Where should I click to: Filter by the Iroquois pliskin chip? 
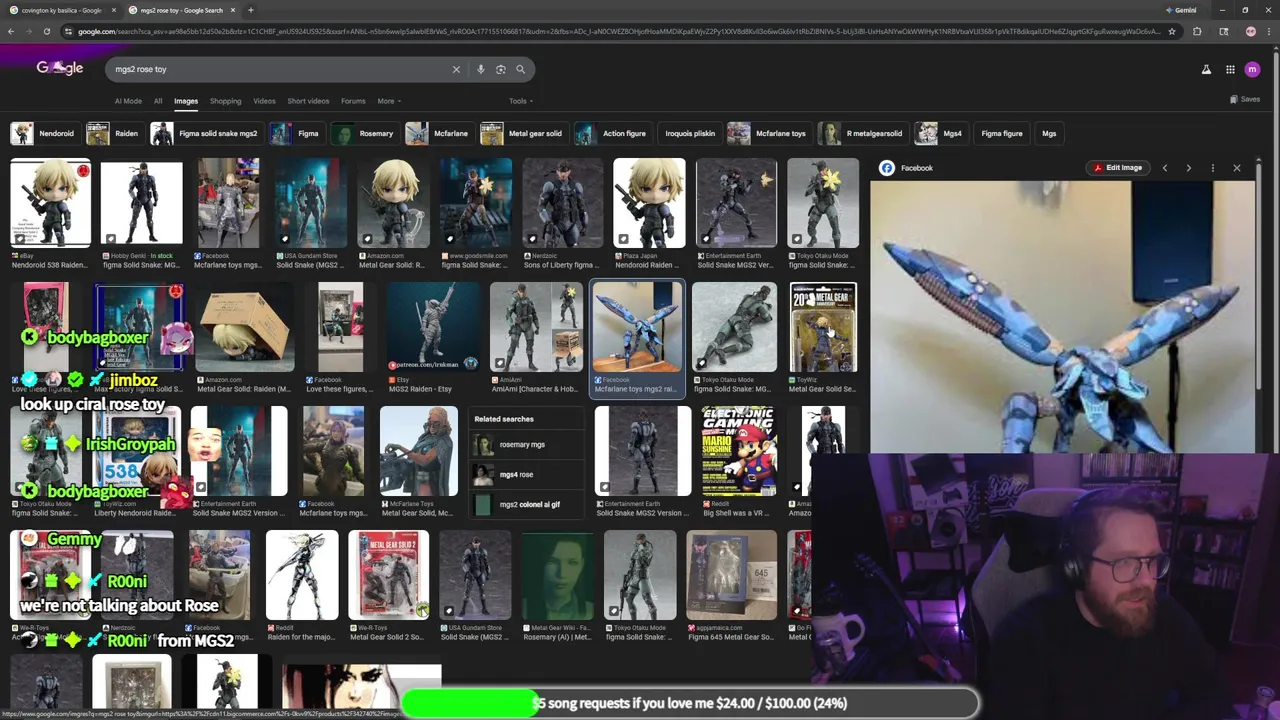(x=690, y=133)
